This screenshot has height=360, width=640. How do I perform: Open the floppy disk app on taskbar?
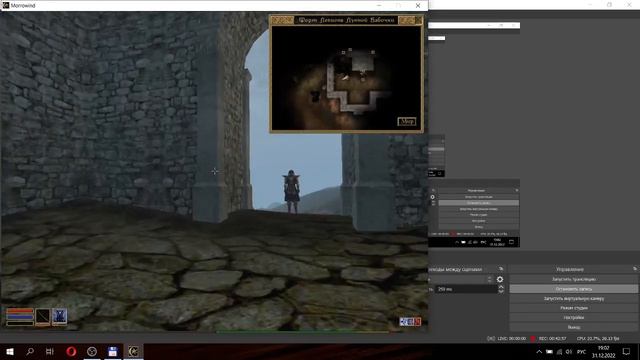[x=113, y=351]
